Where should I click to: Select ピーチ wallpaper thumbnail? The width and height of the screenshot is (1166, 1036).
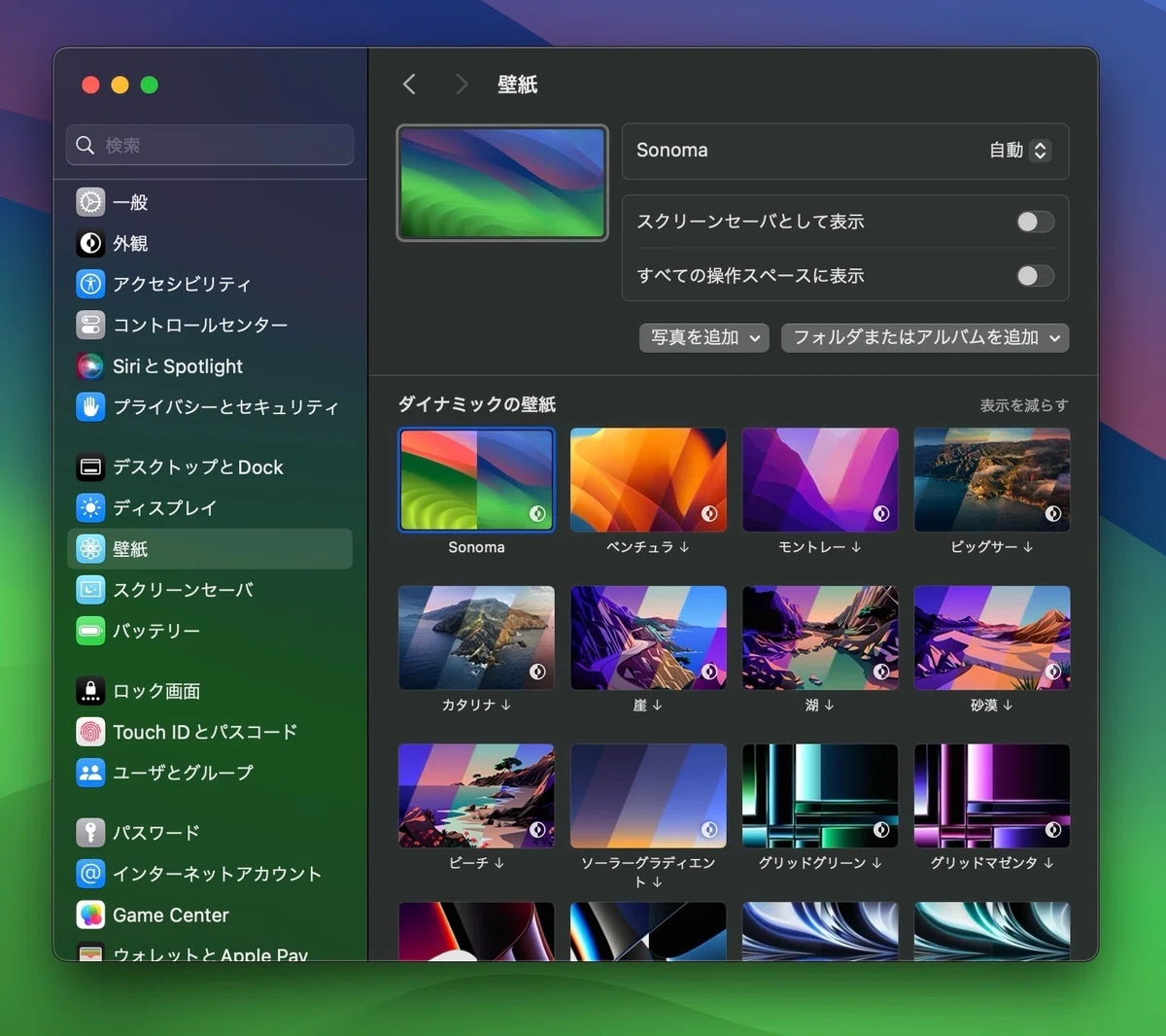click(x=476, y=796)
